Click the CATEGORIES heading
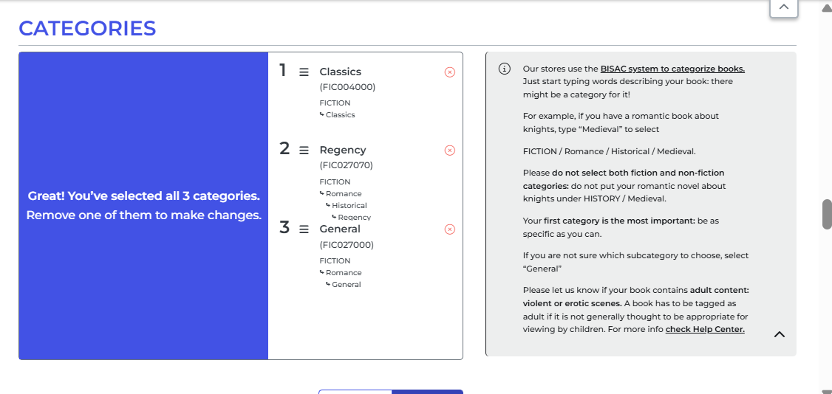 88,28
